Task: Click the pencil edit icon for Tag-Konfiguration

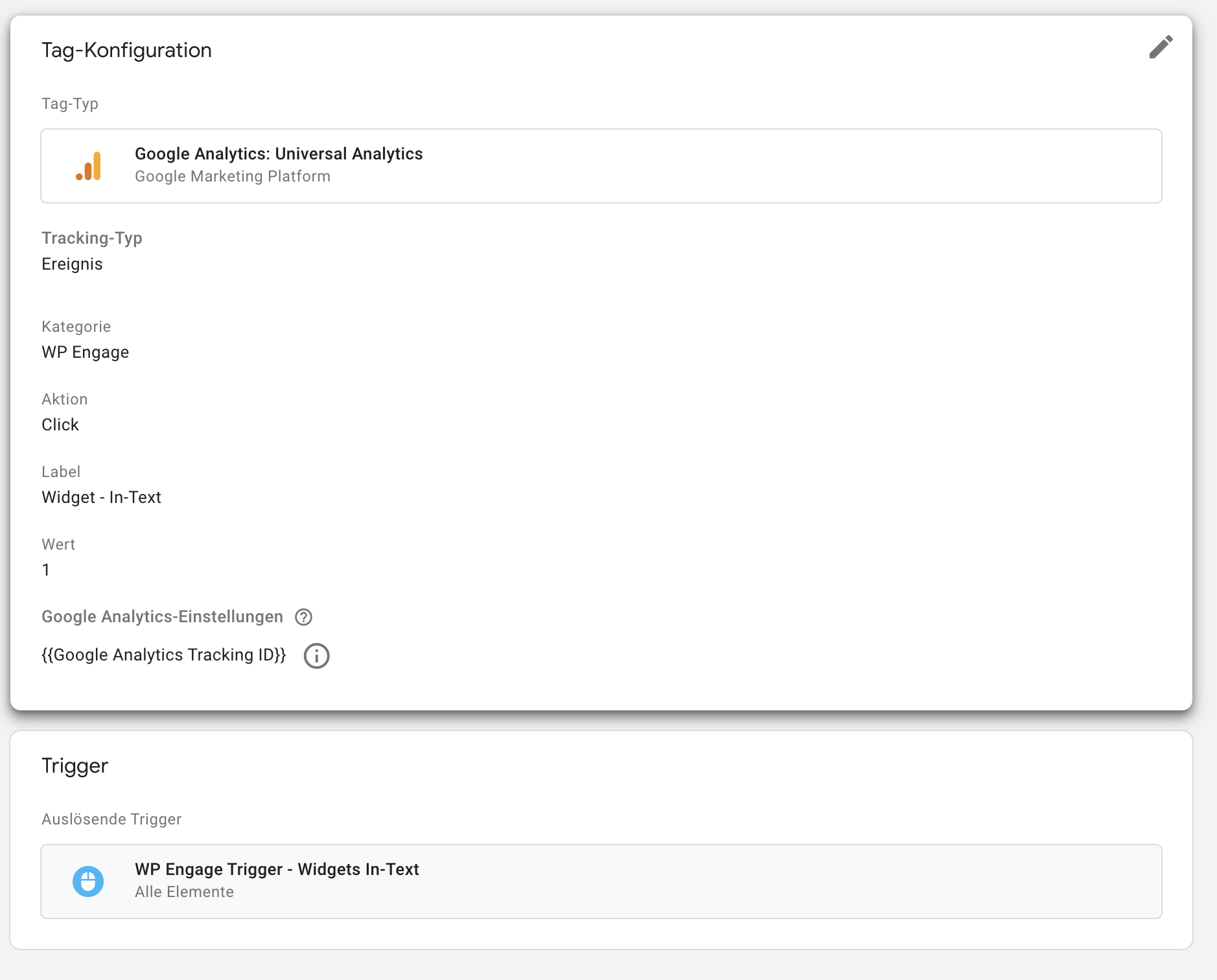Action: click(1161, 47)
